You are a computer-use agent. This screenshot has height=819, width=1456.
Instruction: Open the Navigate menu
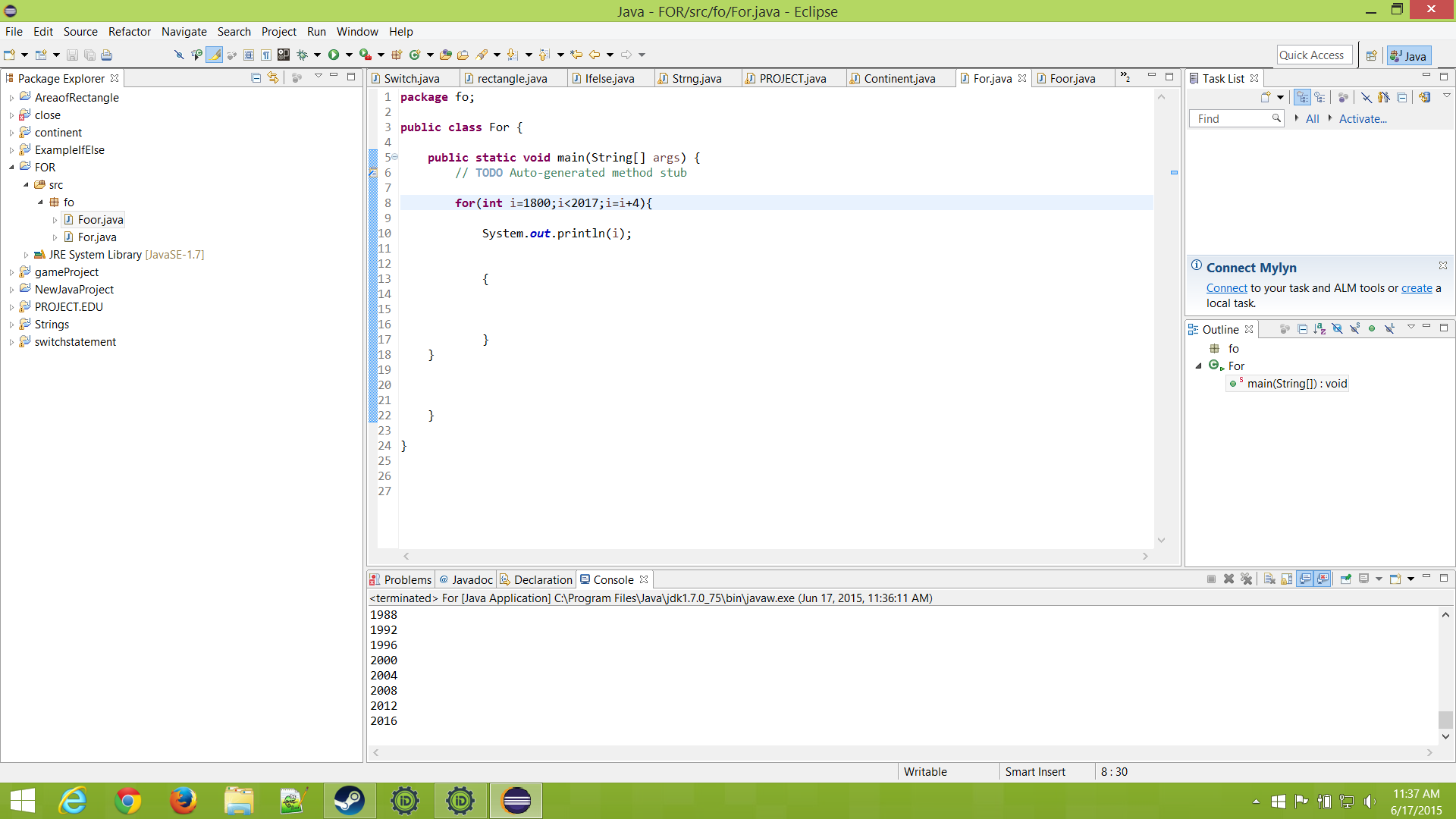click(x=184, y=31)
